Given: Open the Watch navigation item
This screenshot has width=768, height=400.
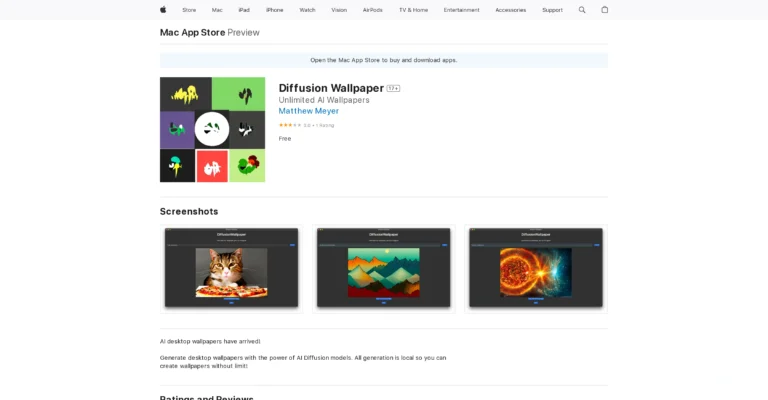Looking at the screenshot, I should [x=307, y=10].
